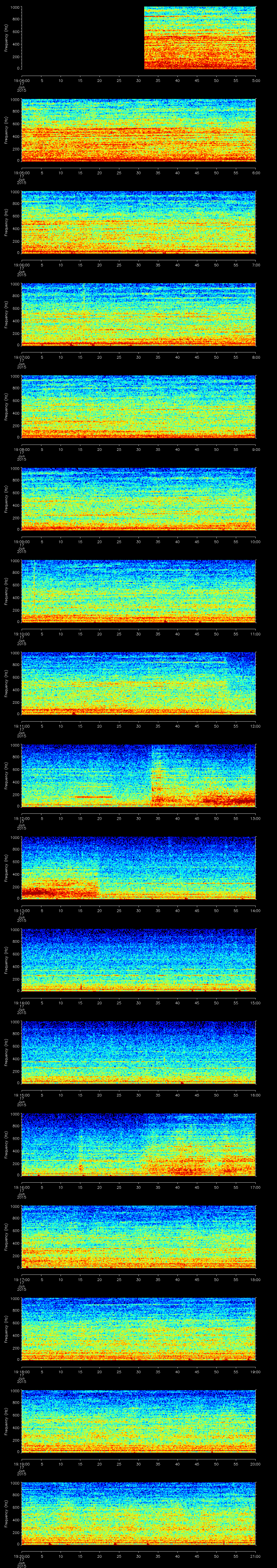Click the spectrogram panel starting at 19:17:00
This screenshot has width=277, height=1568.
coord(139,1237)
